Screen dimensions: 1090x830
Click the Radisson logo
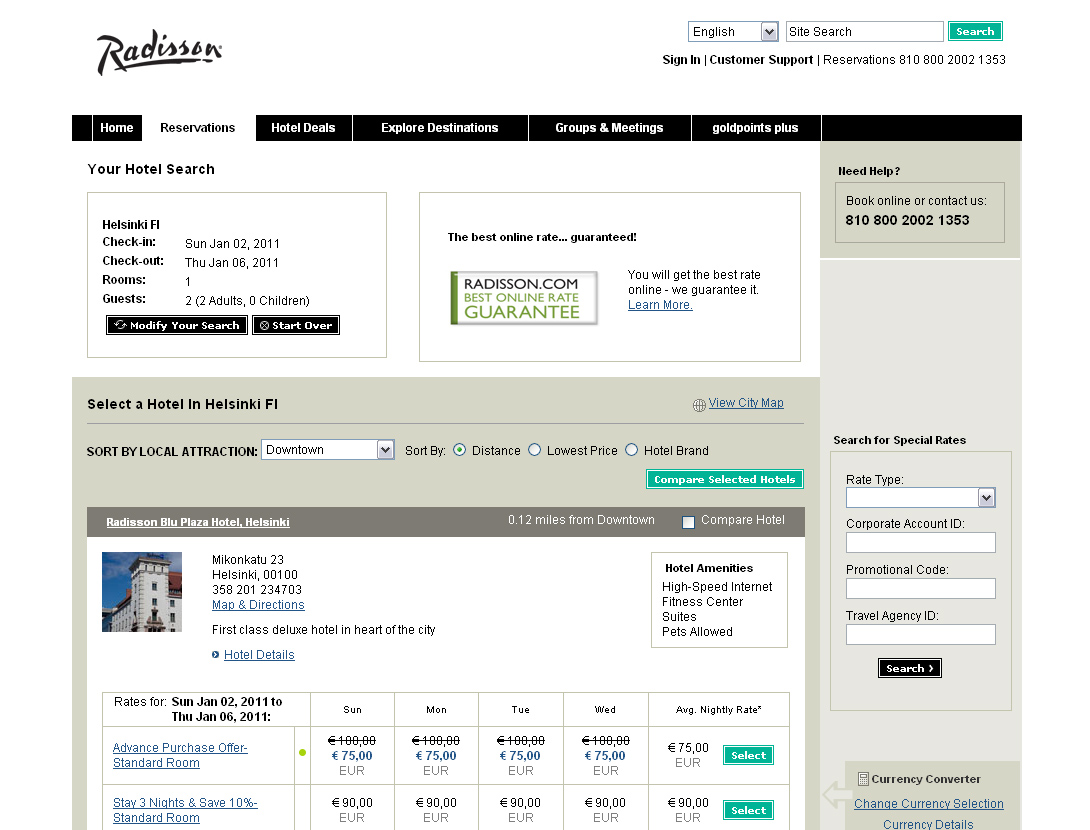pyautogui.click(x=159, y=52)
